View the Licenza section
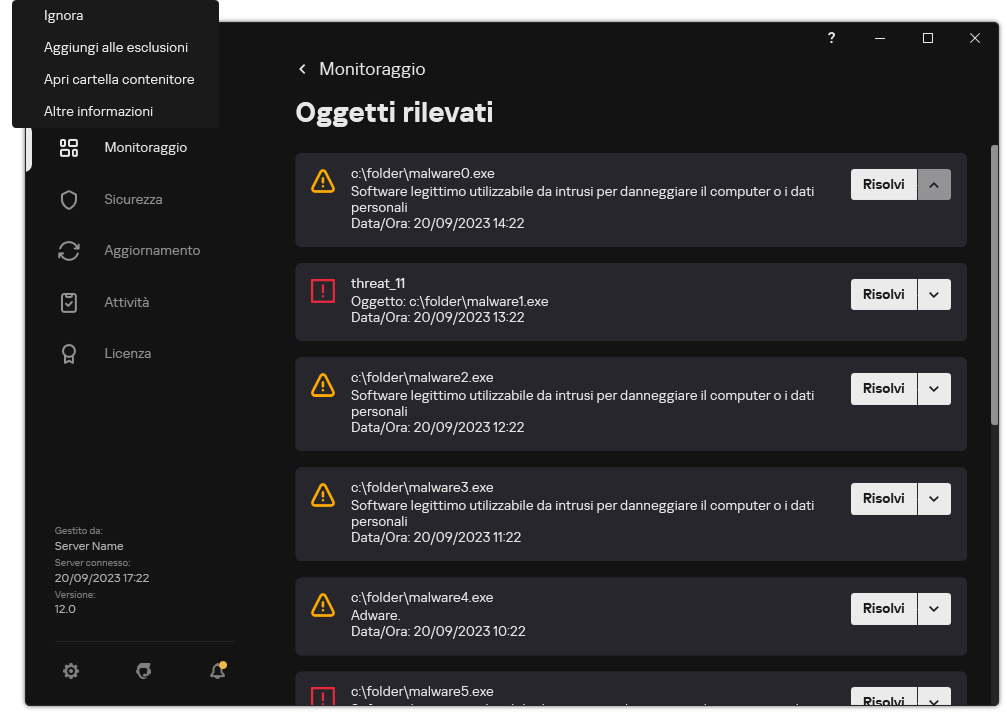Screen dimensions: 1007x714 [x=68, y=353]
